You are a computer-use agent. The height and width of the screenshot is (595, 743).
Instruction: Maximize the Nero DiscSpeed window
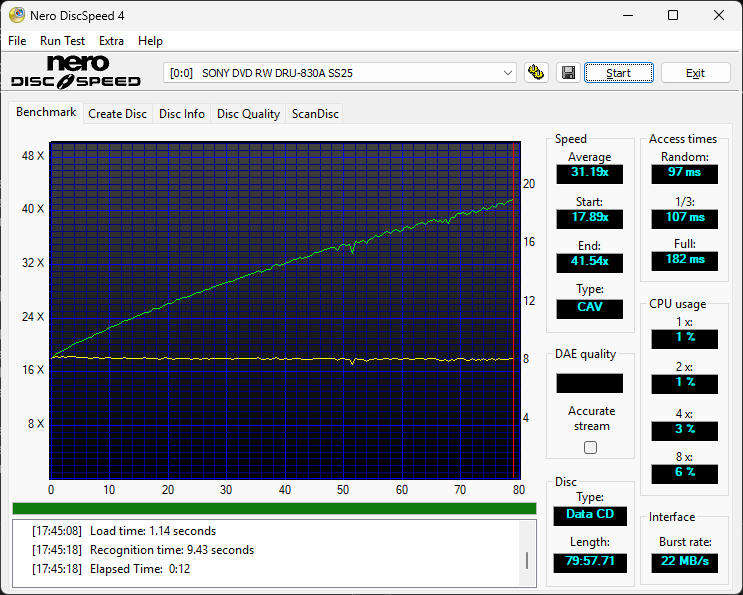pyautogui.click(x=673, y=15)
